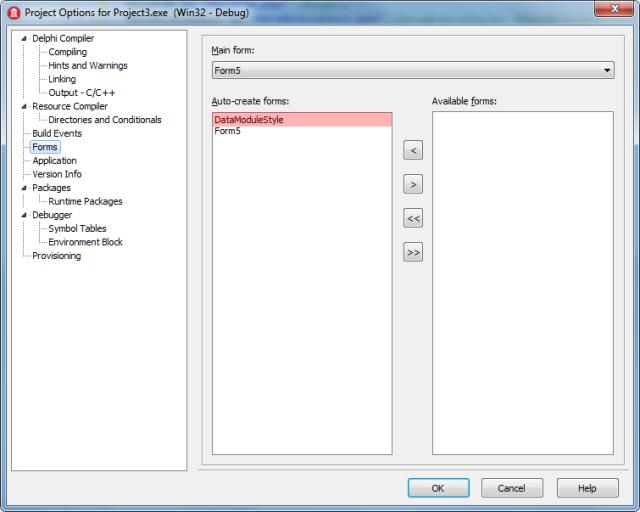Screen dimensions: 640x512
Task: Move all forms right with >> button
Action: coord(413,252)
